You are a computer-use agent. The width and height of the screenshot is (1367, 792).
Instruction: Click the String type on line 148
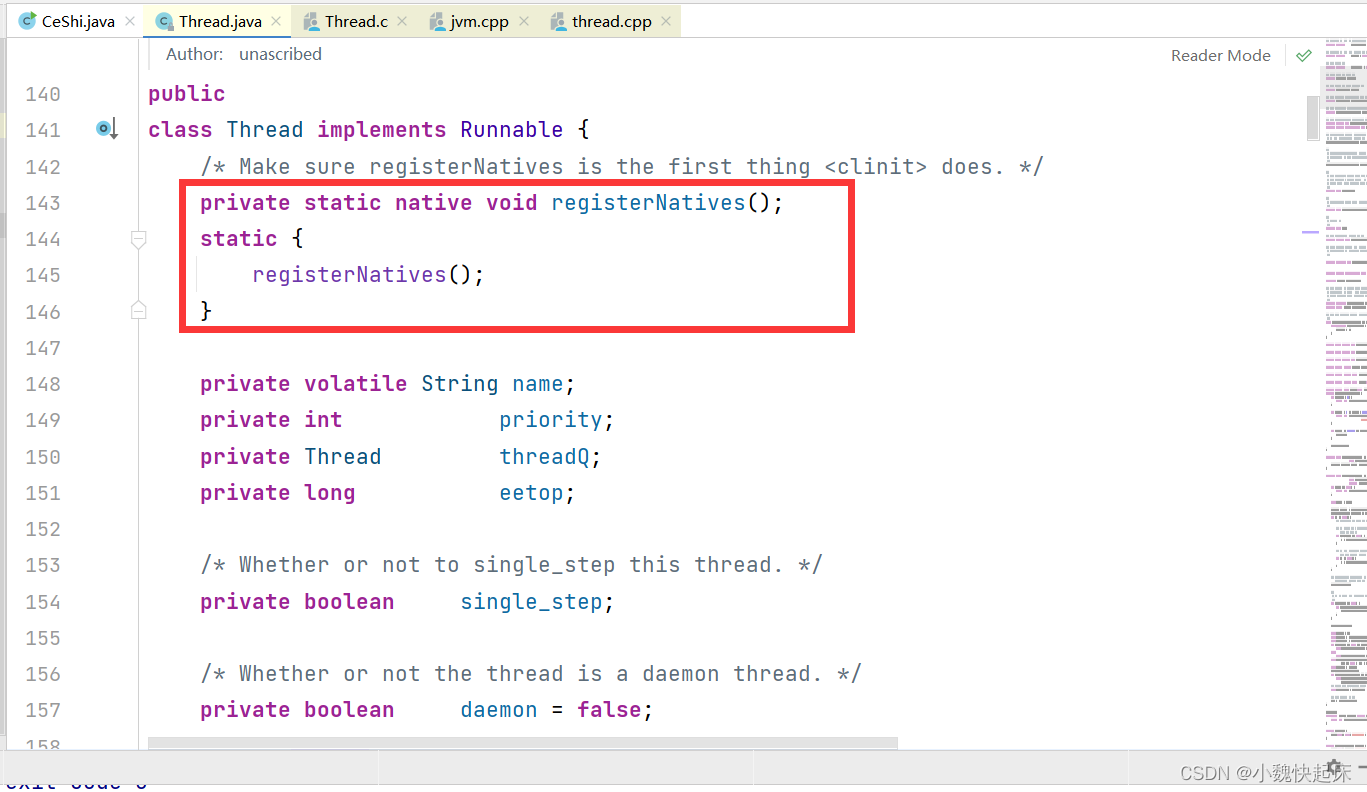point(460,384)
